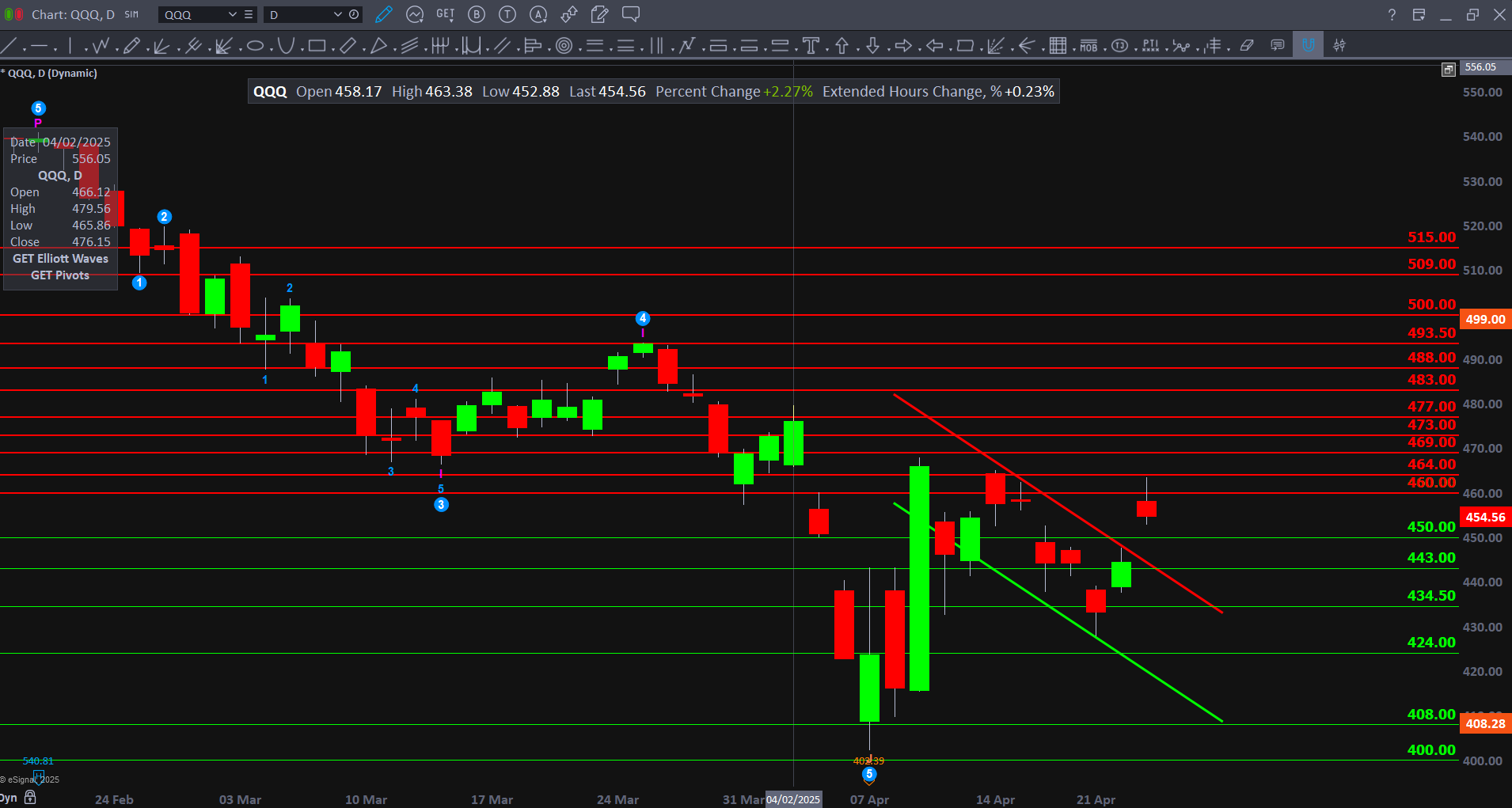1512x808 pixels.
Task: Select the pencil drawing tool in title bar
Action: click(x=384, y=14)
